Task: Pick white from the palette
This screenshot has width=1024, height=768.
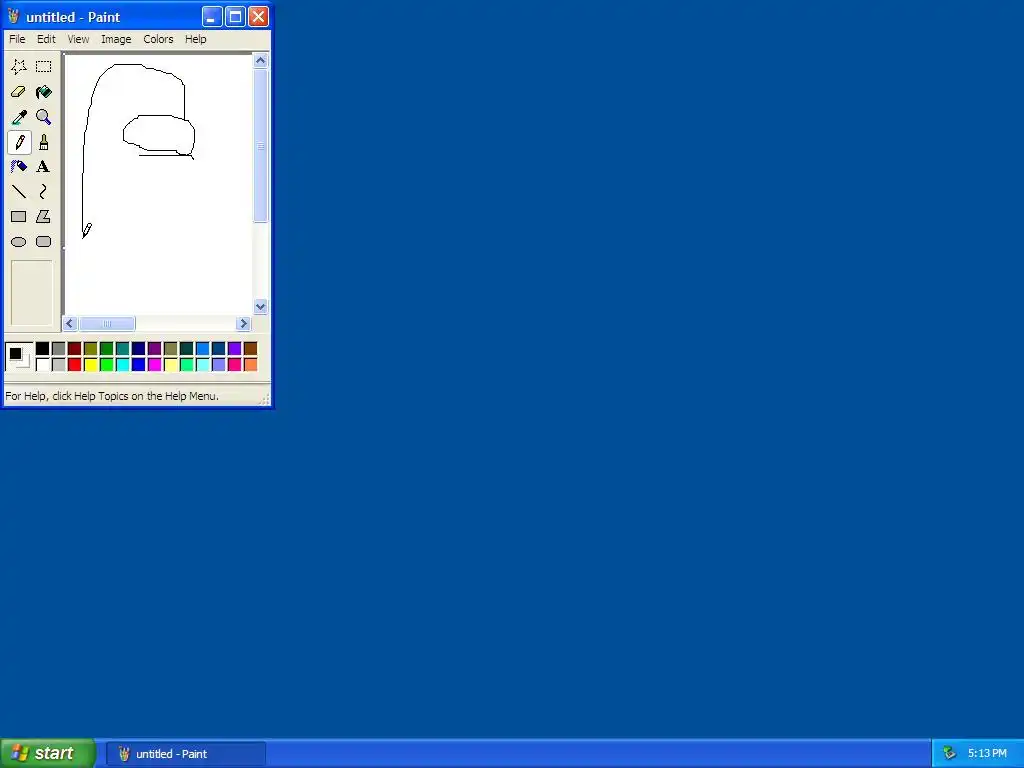Action: point(42,364)
